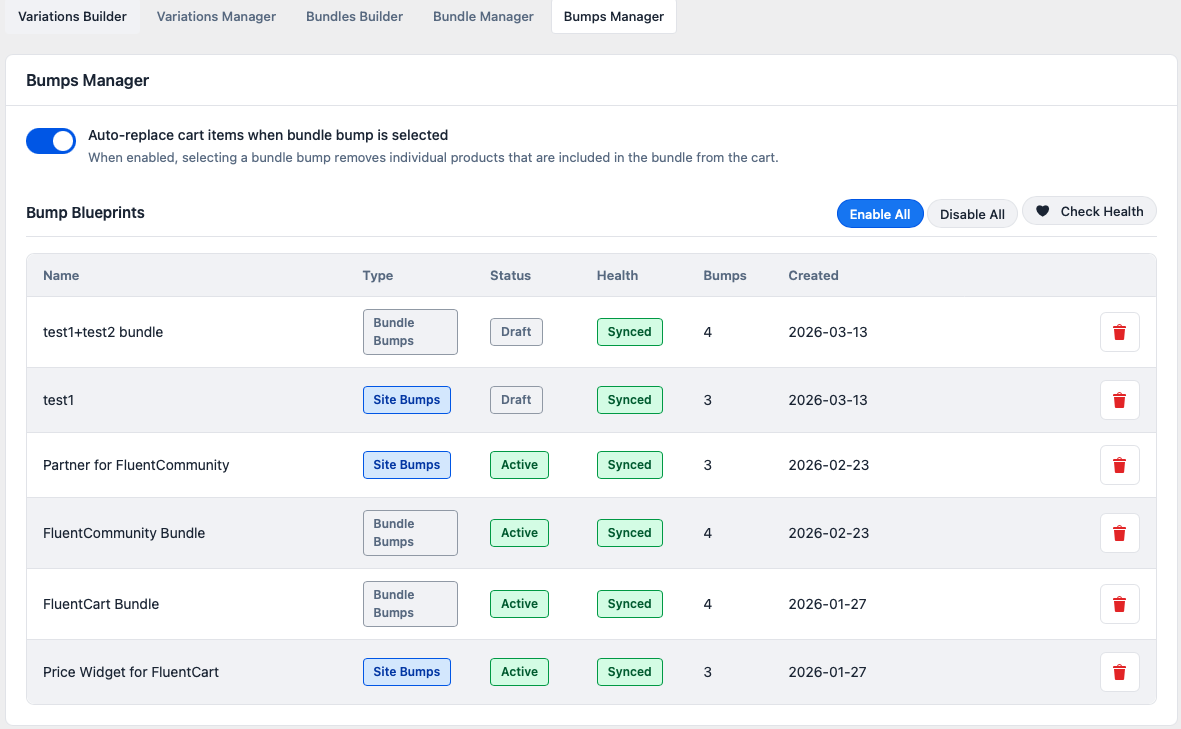This screenshot has height=729, width=1181.
Task: Click the Enable All button
Action: [880, 214]
